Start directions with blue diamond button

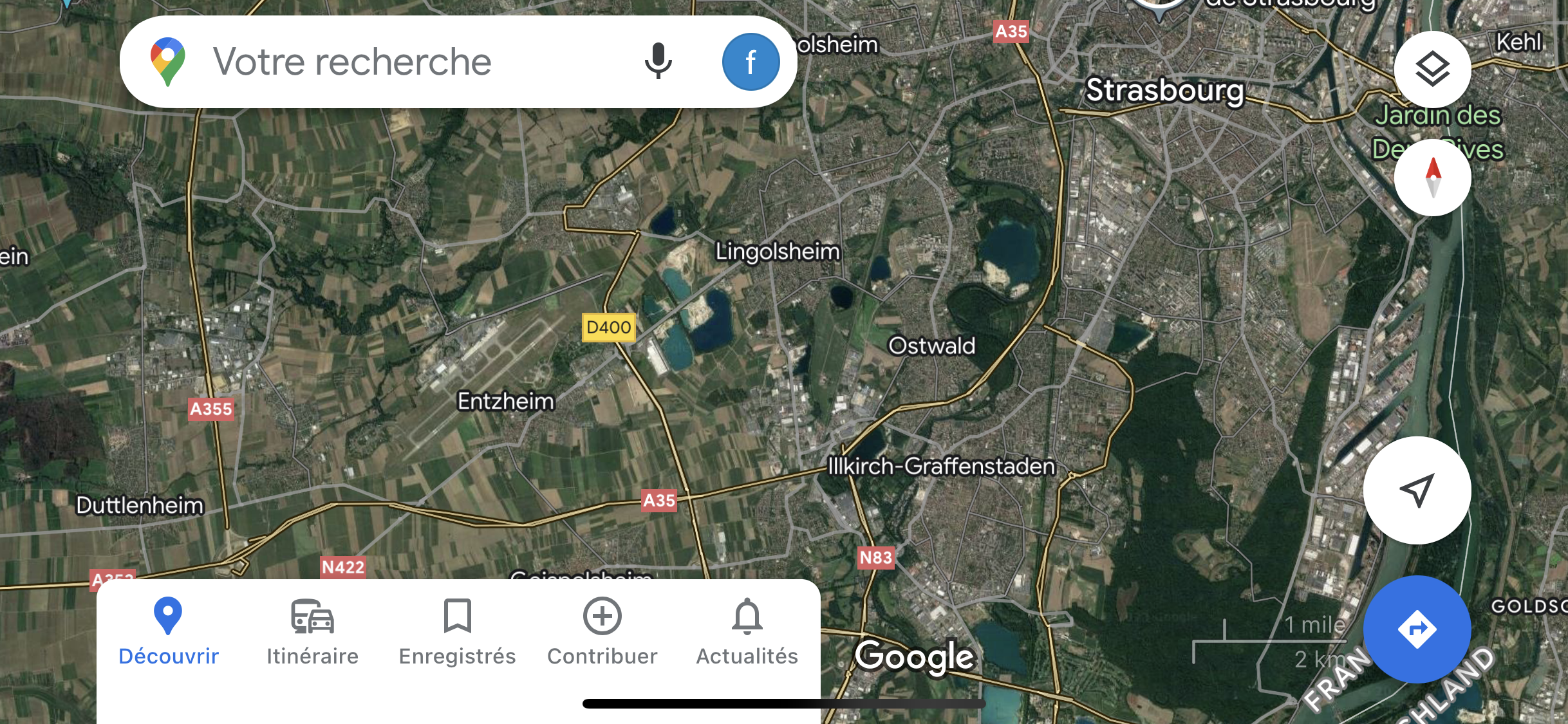(1417, 629)
